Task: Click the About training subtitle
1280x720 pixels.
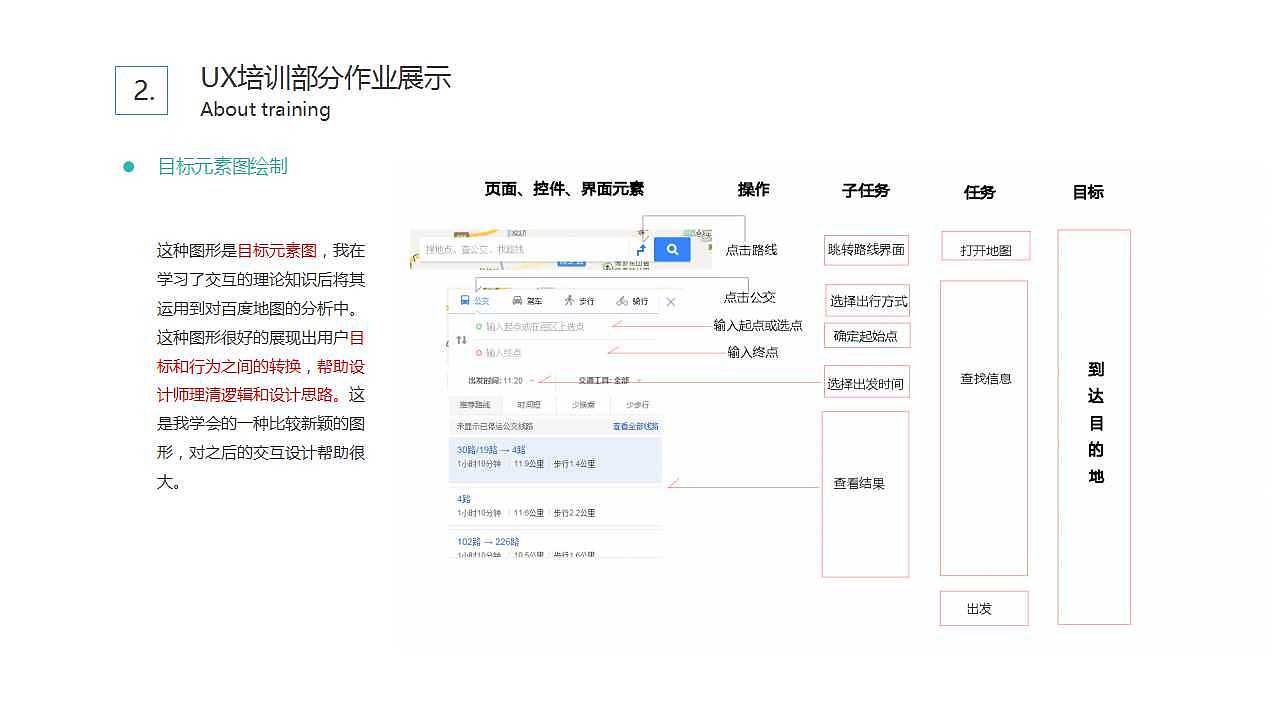Action: [x=265, y=110]
